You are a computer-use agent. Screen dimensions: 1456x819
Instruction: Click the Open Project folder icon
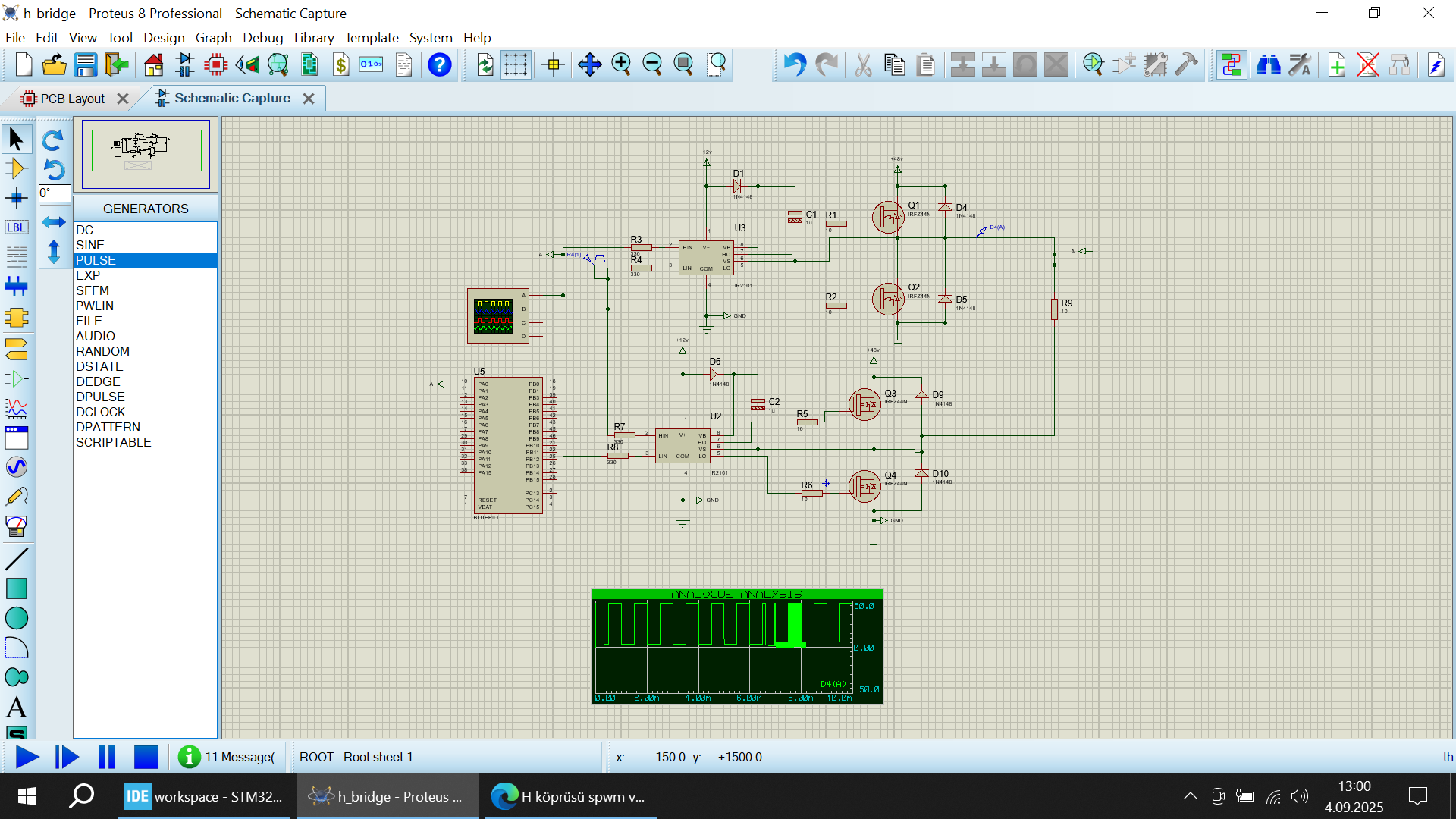tap(55, 65)
